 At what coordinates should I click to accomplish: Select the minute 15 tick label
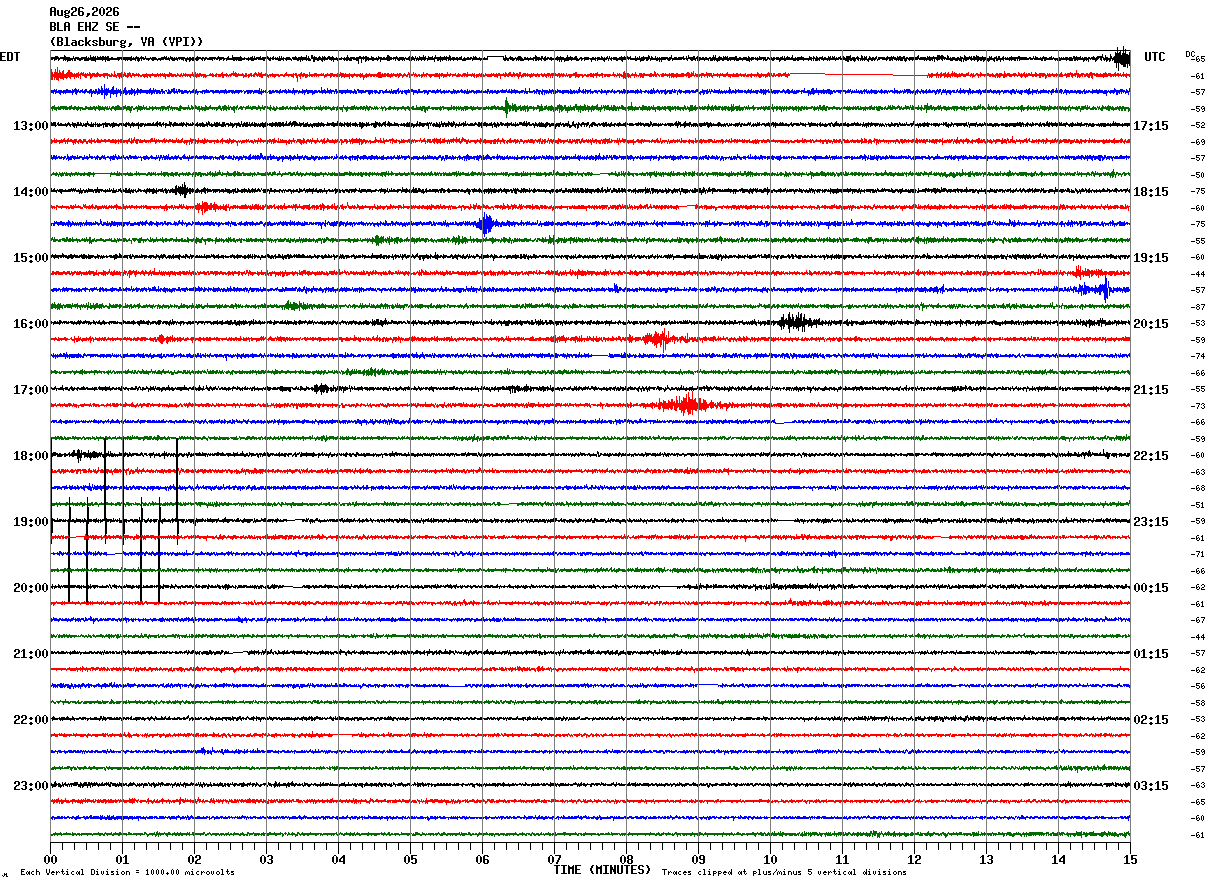coord(1130,859)
